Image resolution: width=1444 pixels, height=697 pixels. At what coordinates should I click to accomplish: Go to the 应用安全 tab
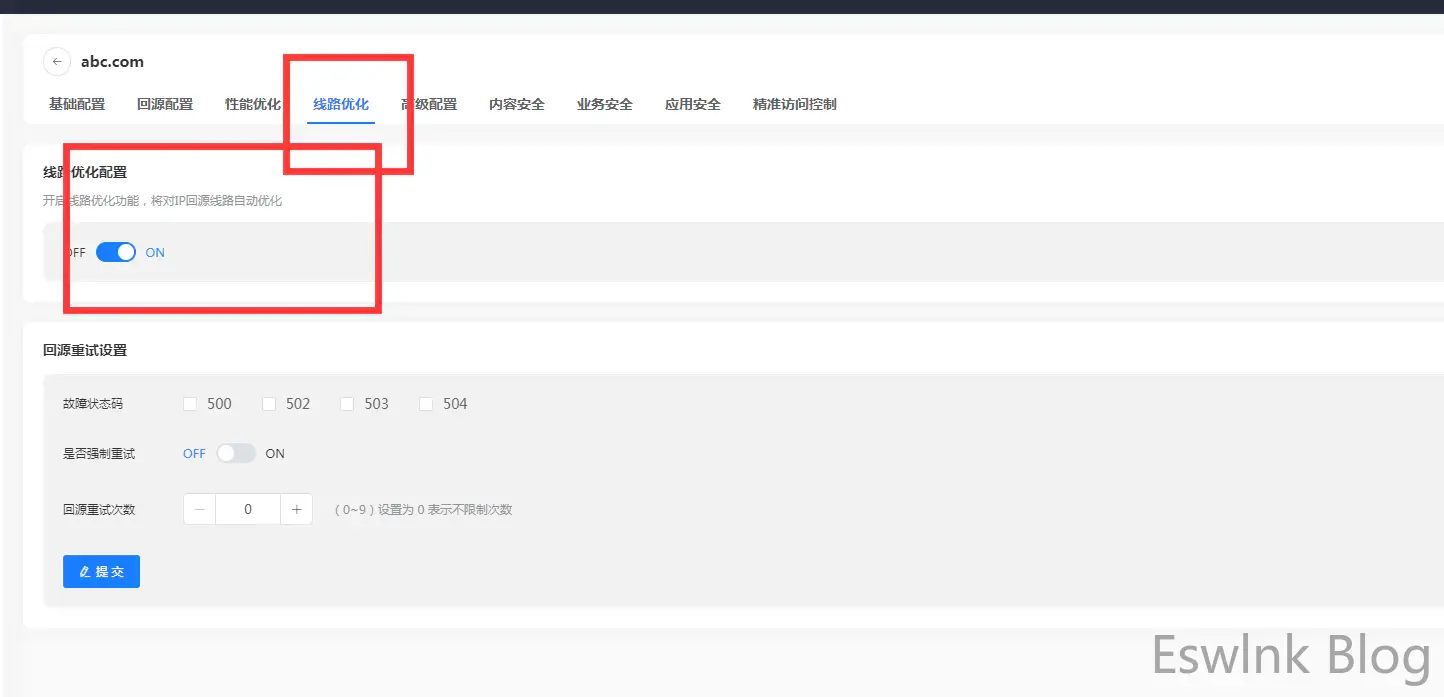pos(693,104)
